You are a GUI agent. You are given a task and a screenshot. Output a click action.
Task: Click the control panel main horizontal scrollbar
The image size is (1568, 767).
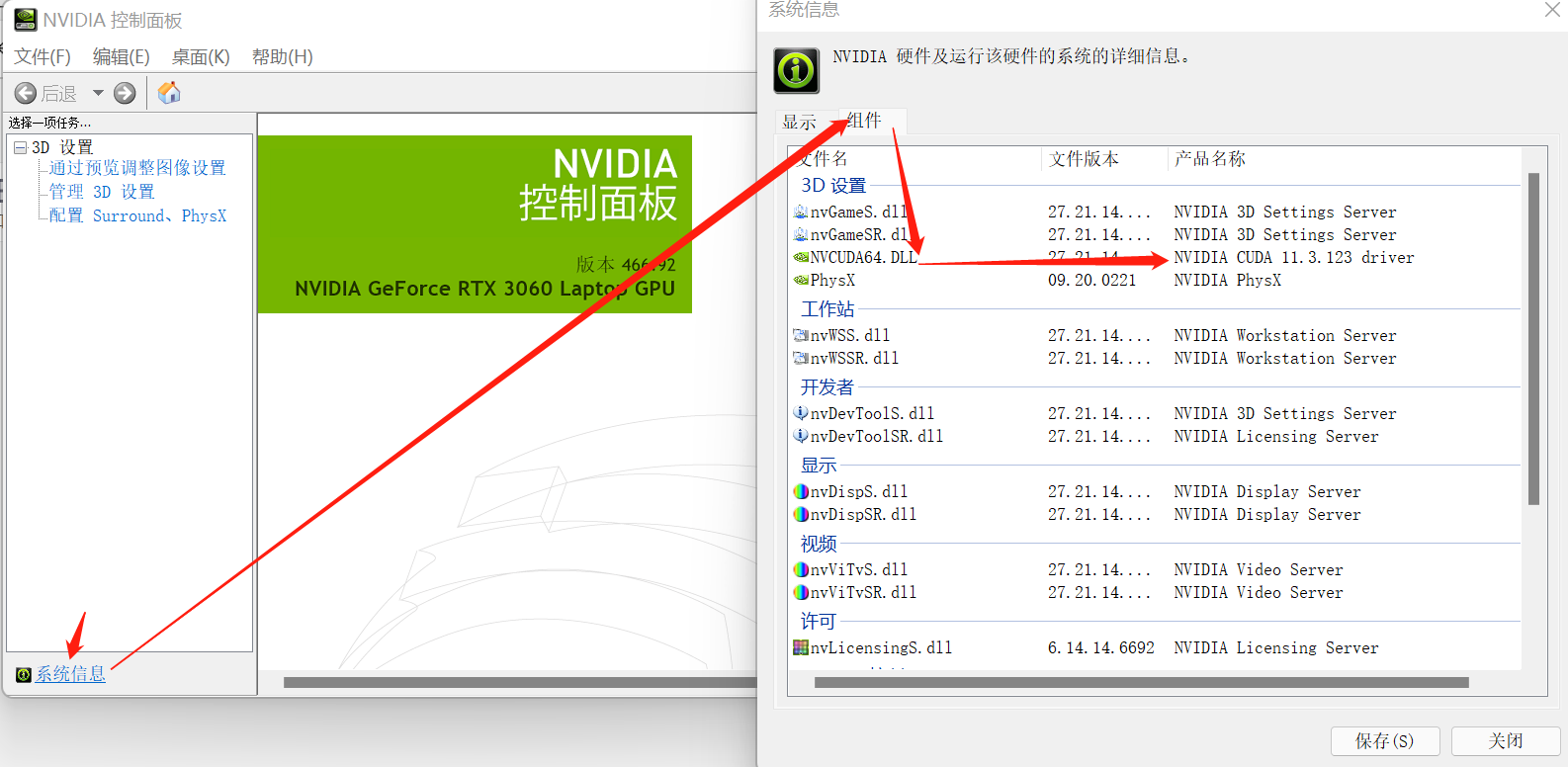click(520, 682)
